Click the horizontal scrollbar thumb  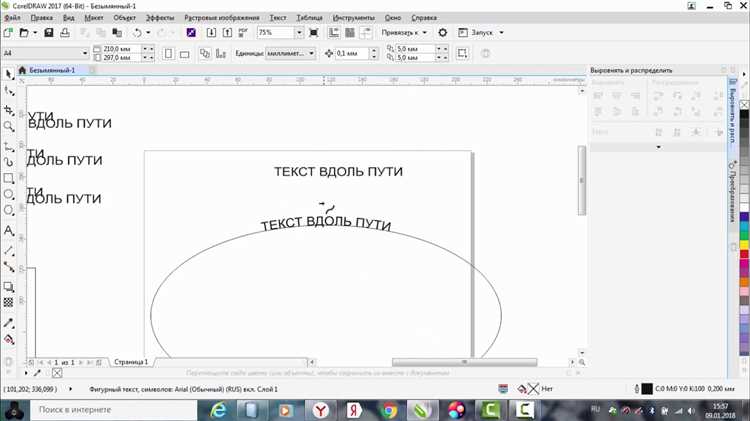(464, 362)
